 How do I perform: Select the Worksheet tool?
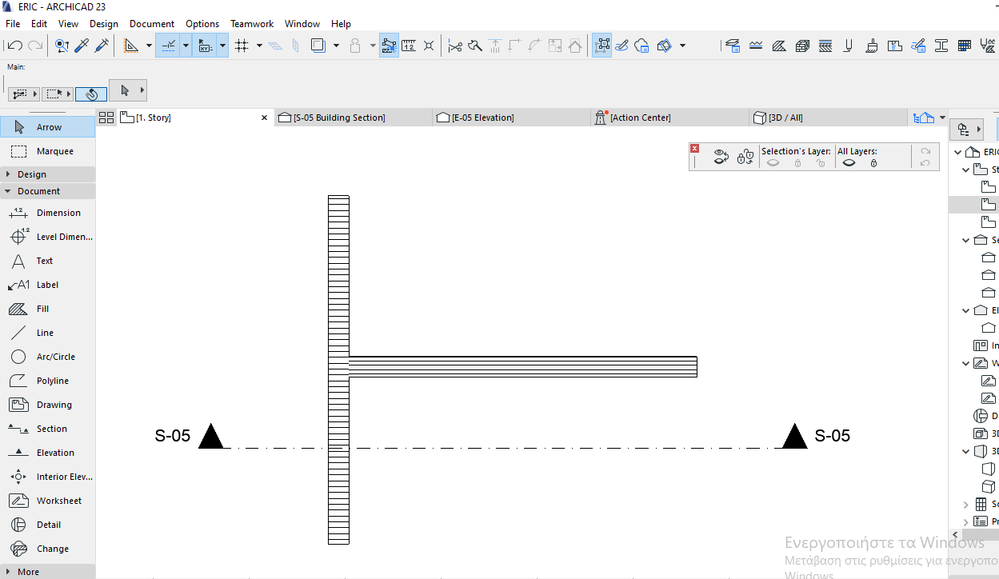[x=48, y=501]
